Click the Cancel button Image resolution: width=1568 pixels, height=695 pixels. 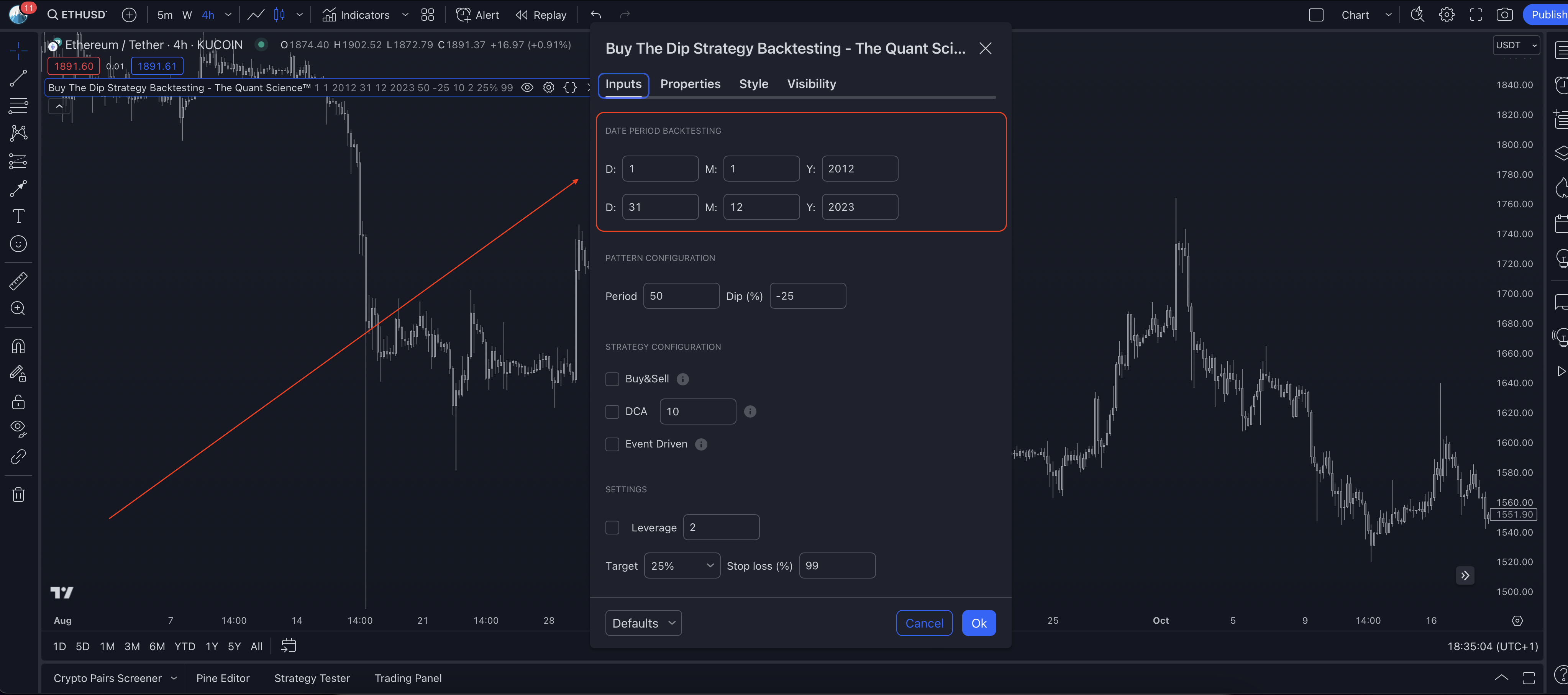tap(924, 623)
